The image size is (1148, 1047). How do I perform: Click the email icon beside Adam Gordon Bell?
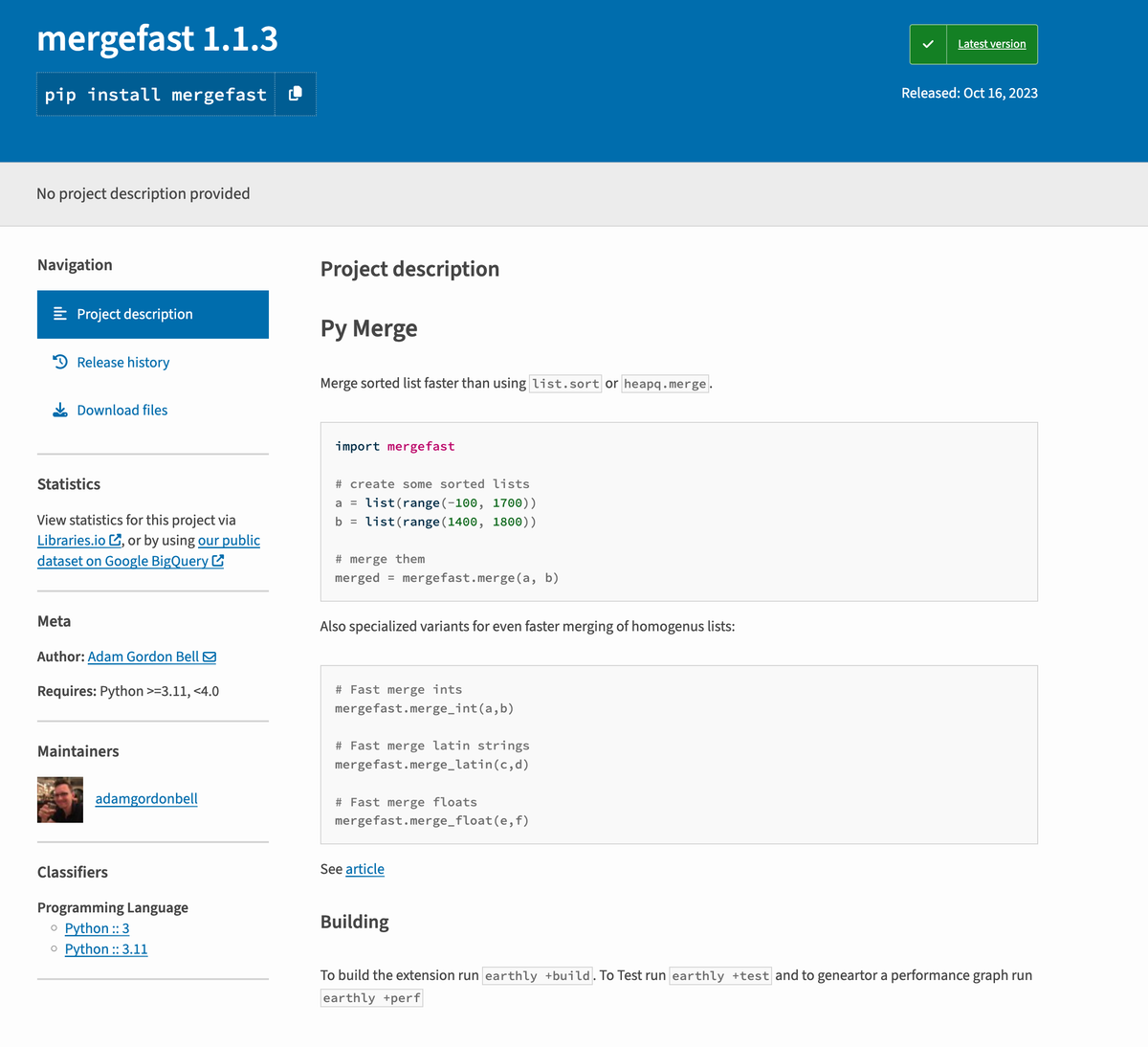[x=210, y=657]
